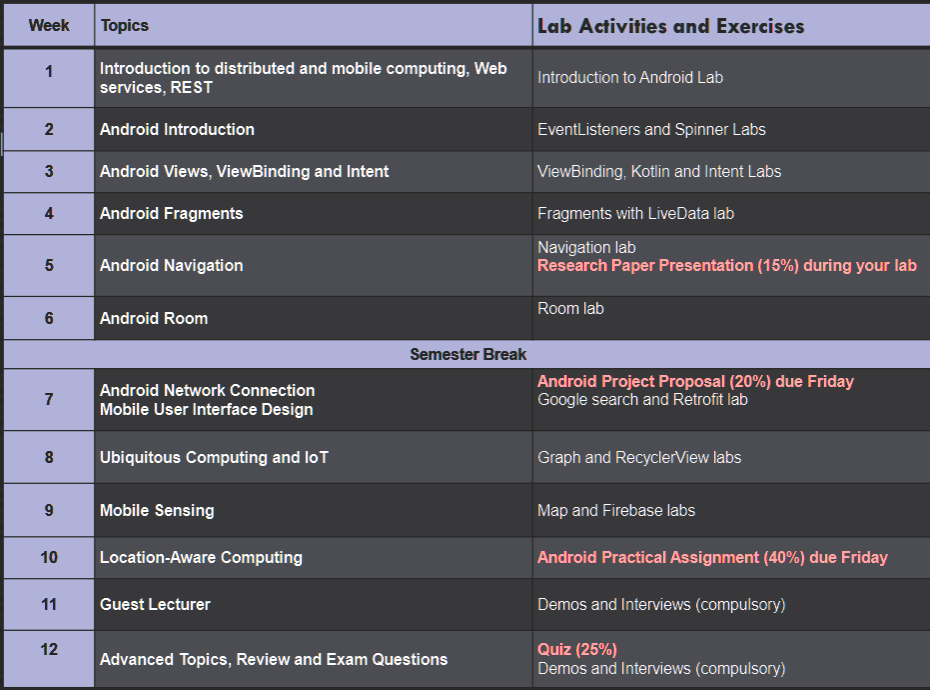930x690 pixels.
Task: Click Lab Activities and Exercises header
Action: pos(731,26)
